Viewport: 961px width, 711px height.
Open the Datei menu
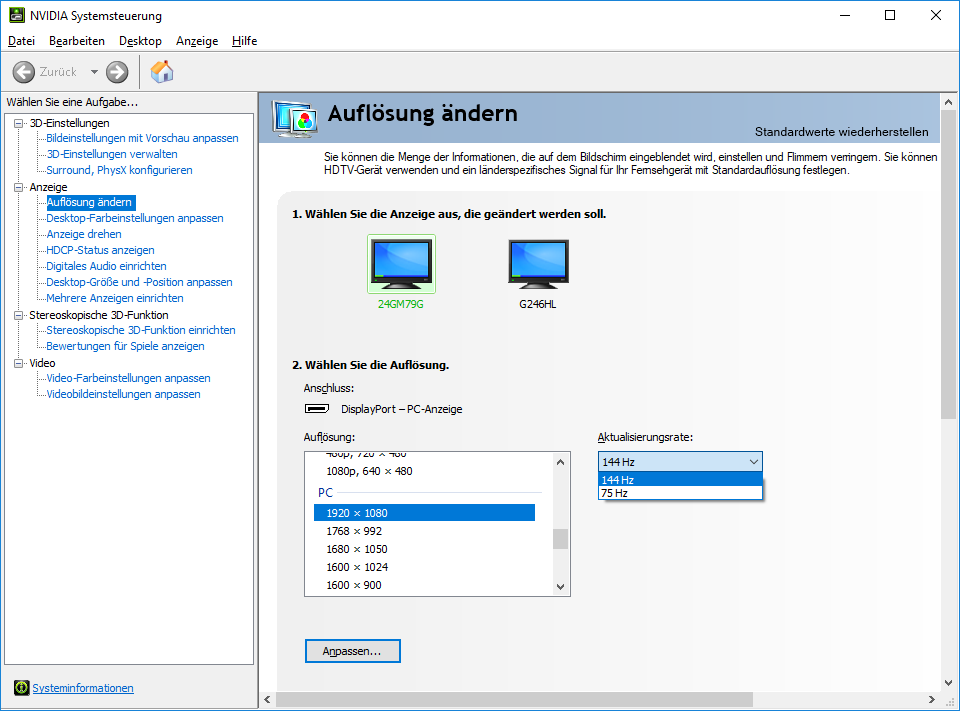pos(21,41)
